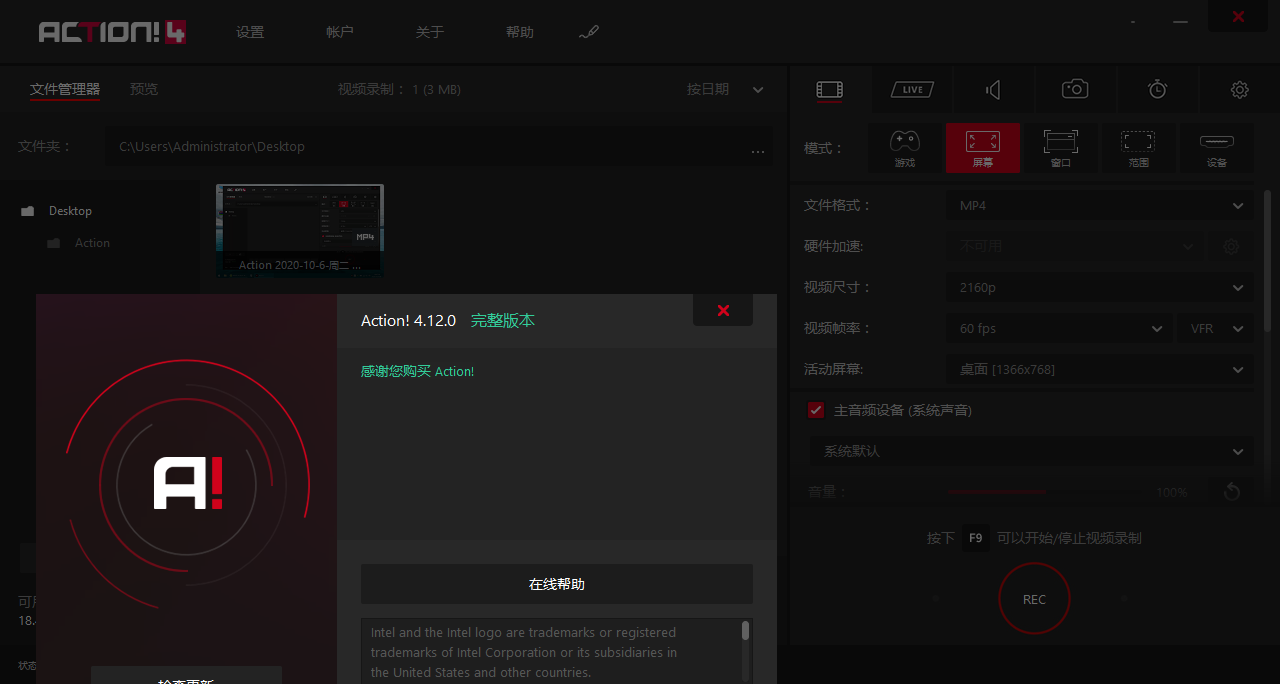
Task: Open the settings gear in the right panel
Action: pyautogui.click(x=1239, y=89)
